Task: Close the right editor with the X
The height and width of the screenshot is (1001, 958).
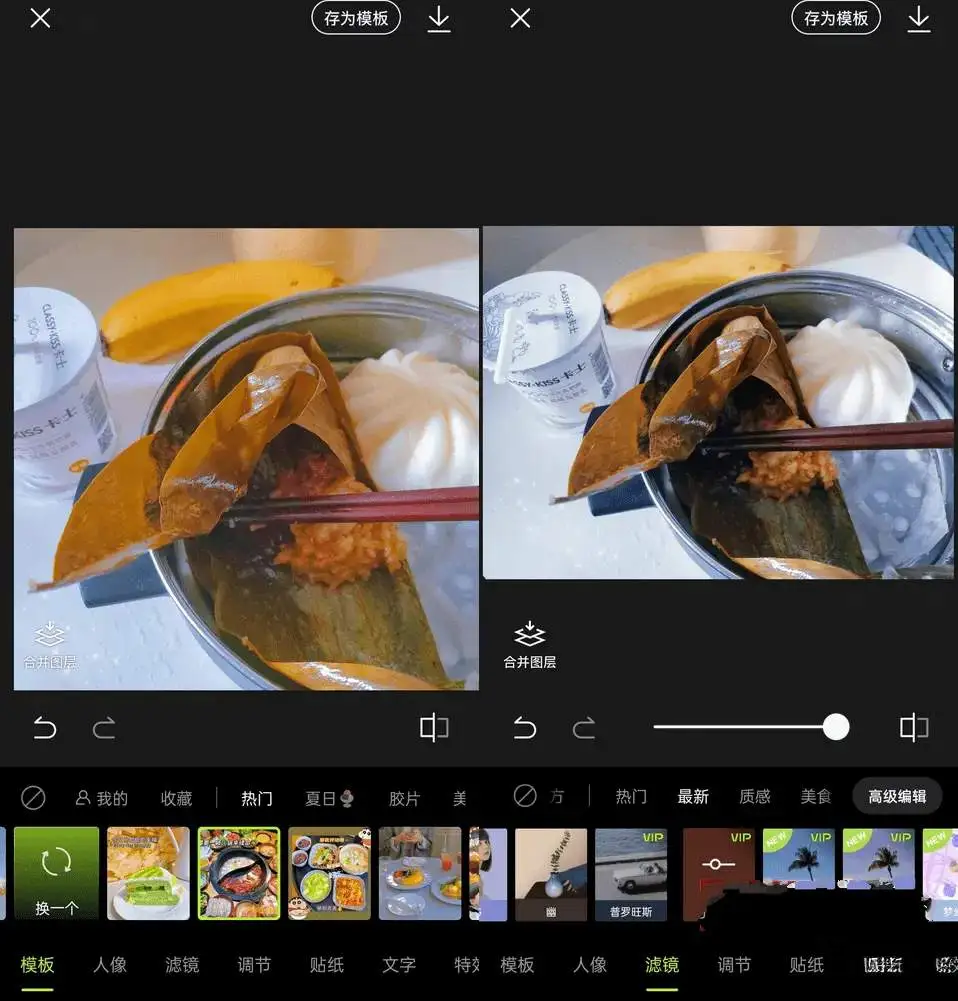Action: point(520,18)
